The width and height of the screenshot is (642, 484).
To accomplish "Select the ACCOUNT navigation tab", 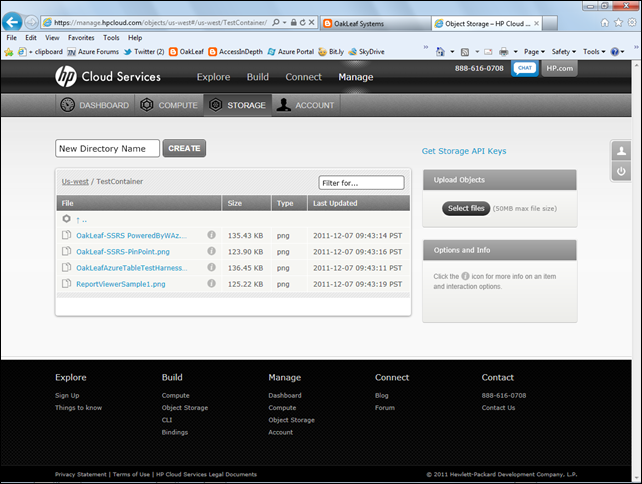I will tap(306, 105).
